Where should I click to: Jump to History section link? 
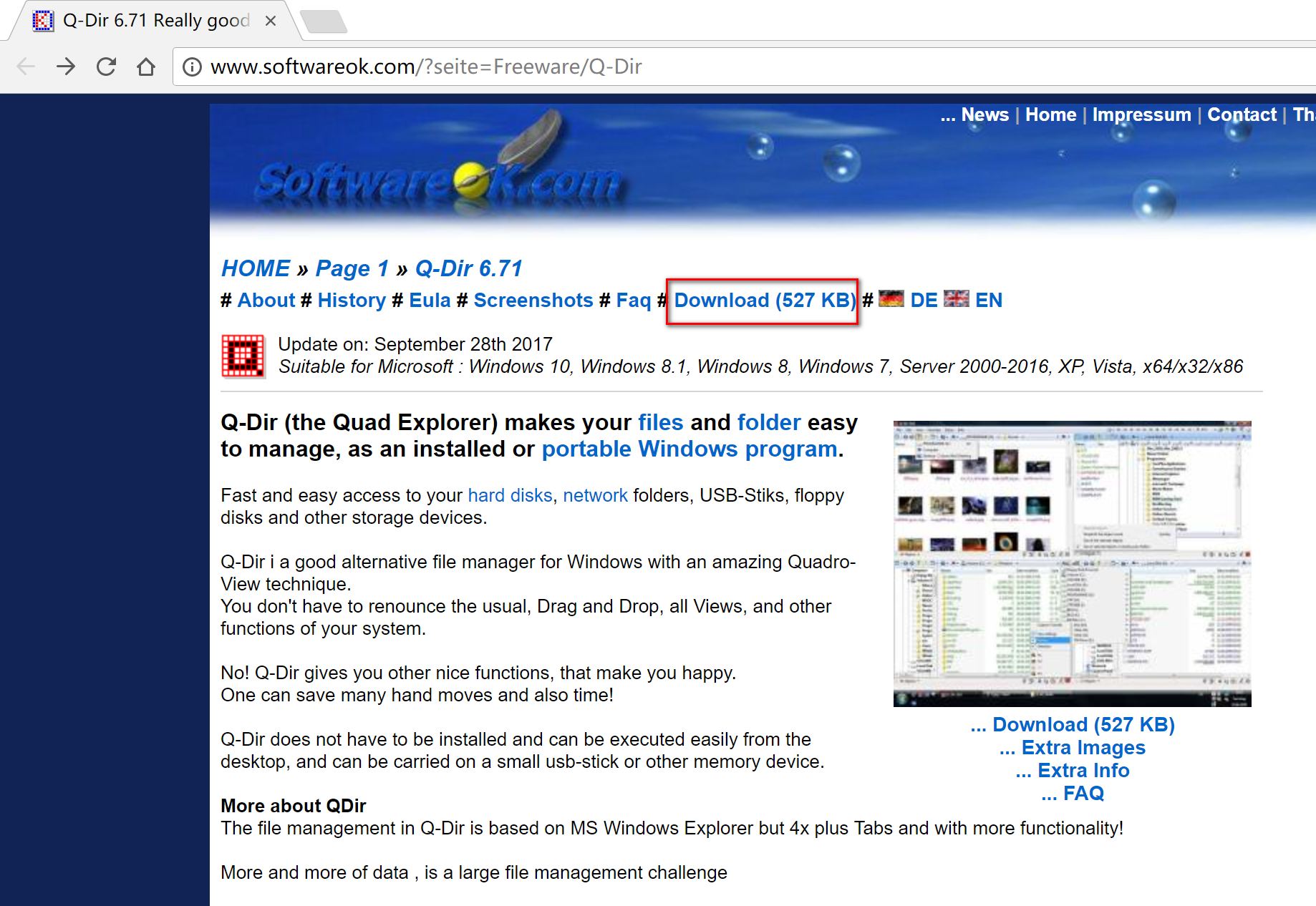[x=352, y=300]
